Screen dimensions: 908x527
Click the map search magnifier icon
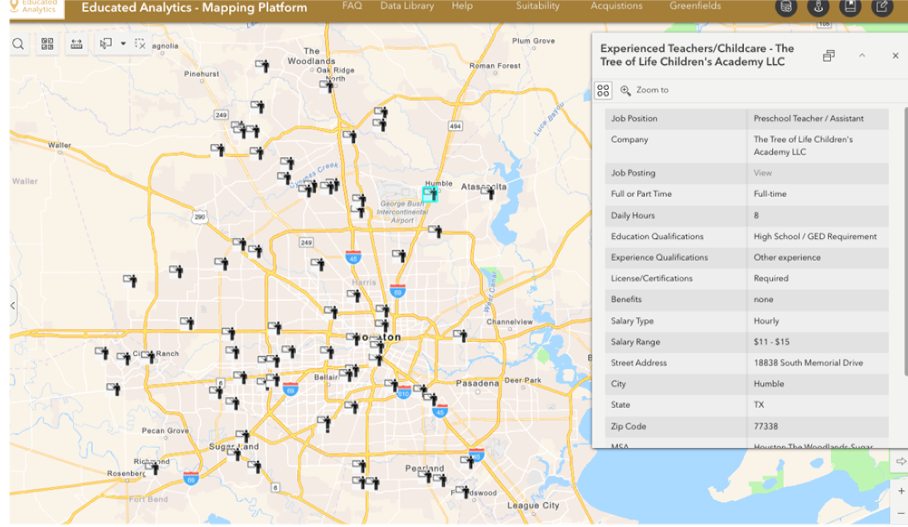click(18, 44)
